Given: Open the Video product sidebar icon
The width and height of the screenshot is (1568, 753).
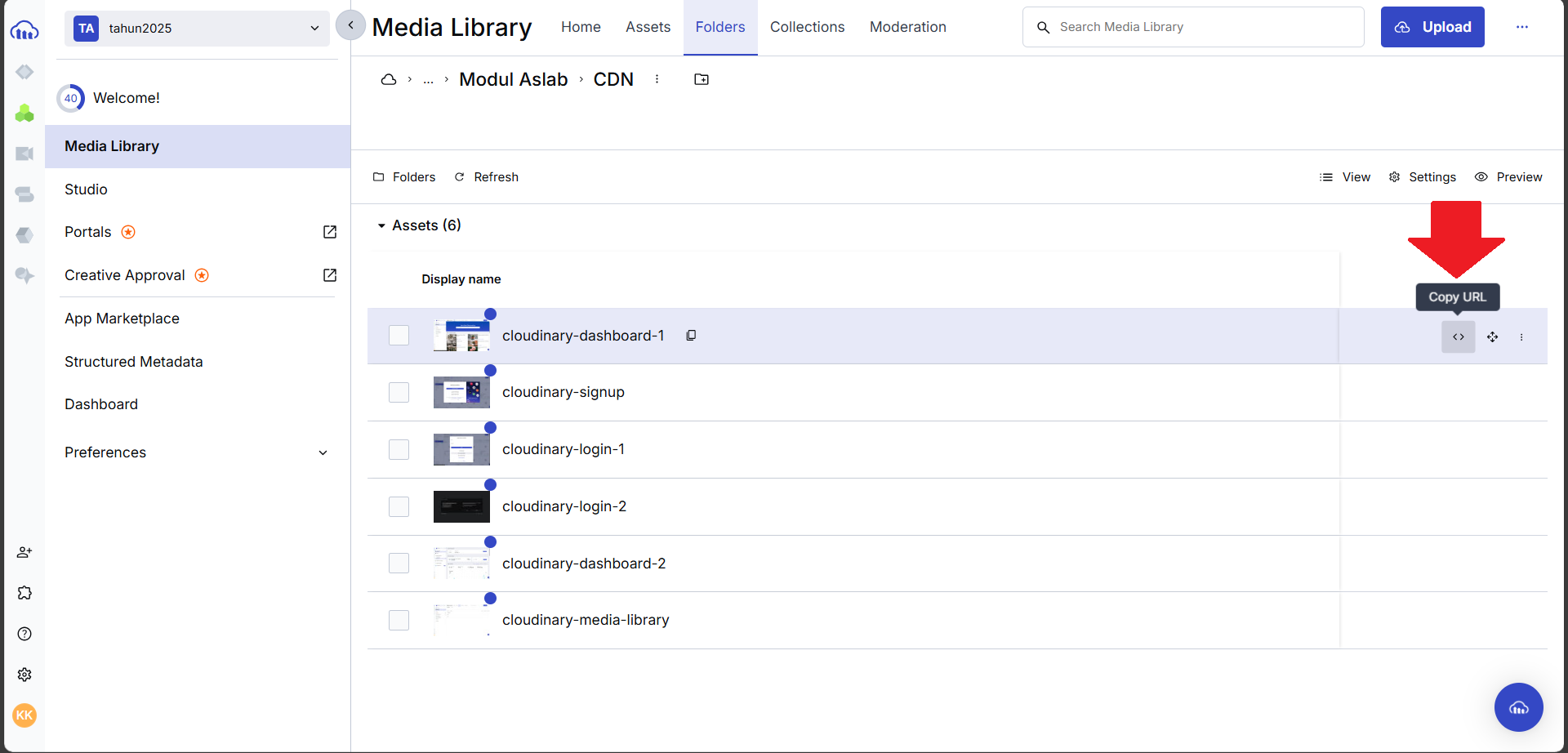Looking at the screenshot, I should pos(24,154).
